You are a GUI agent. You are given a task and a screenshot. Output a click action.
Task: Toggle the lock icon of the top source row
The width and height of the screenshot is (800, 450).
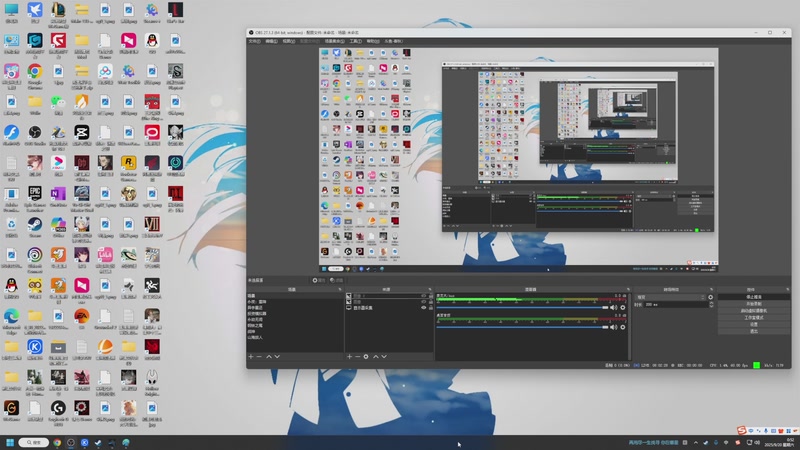click(431, 296)
